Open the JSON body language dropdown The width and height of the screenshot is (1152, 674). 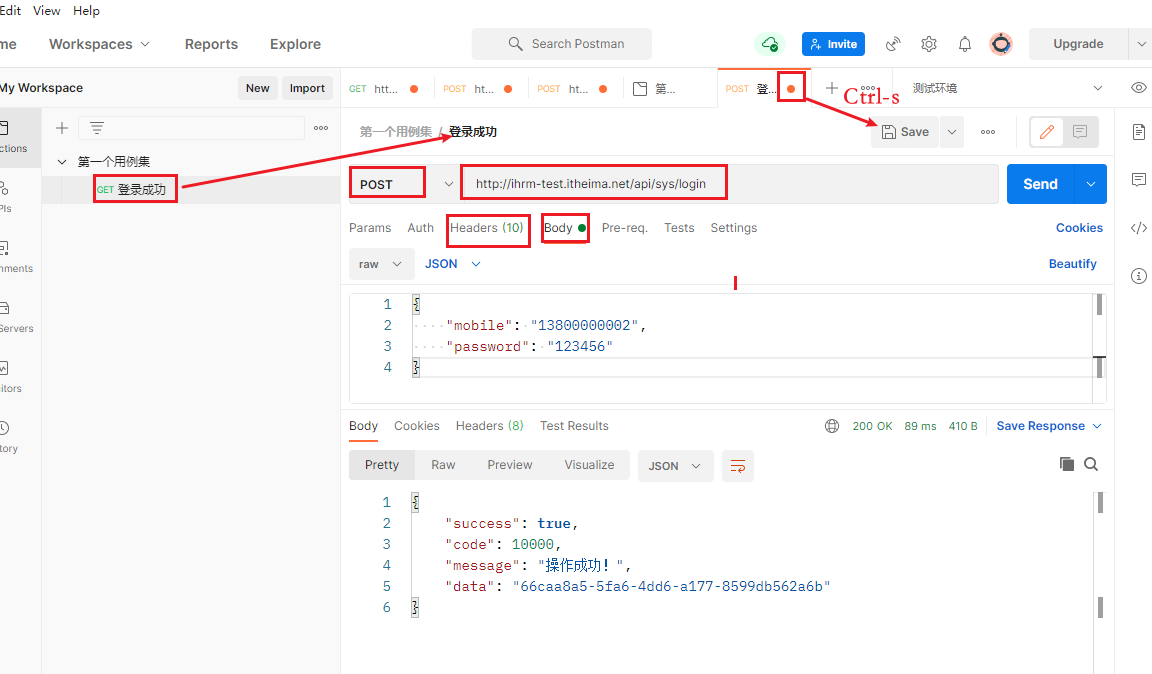[x=453, y=264]
